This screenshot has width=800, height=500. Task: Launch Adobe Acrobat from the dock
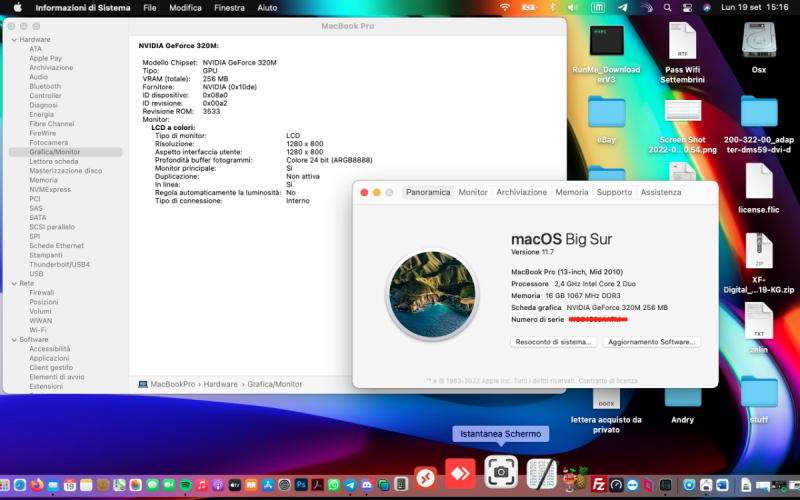(x=317, y=485)
